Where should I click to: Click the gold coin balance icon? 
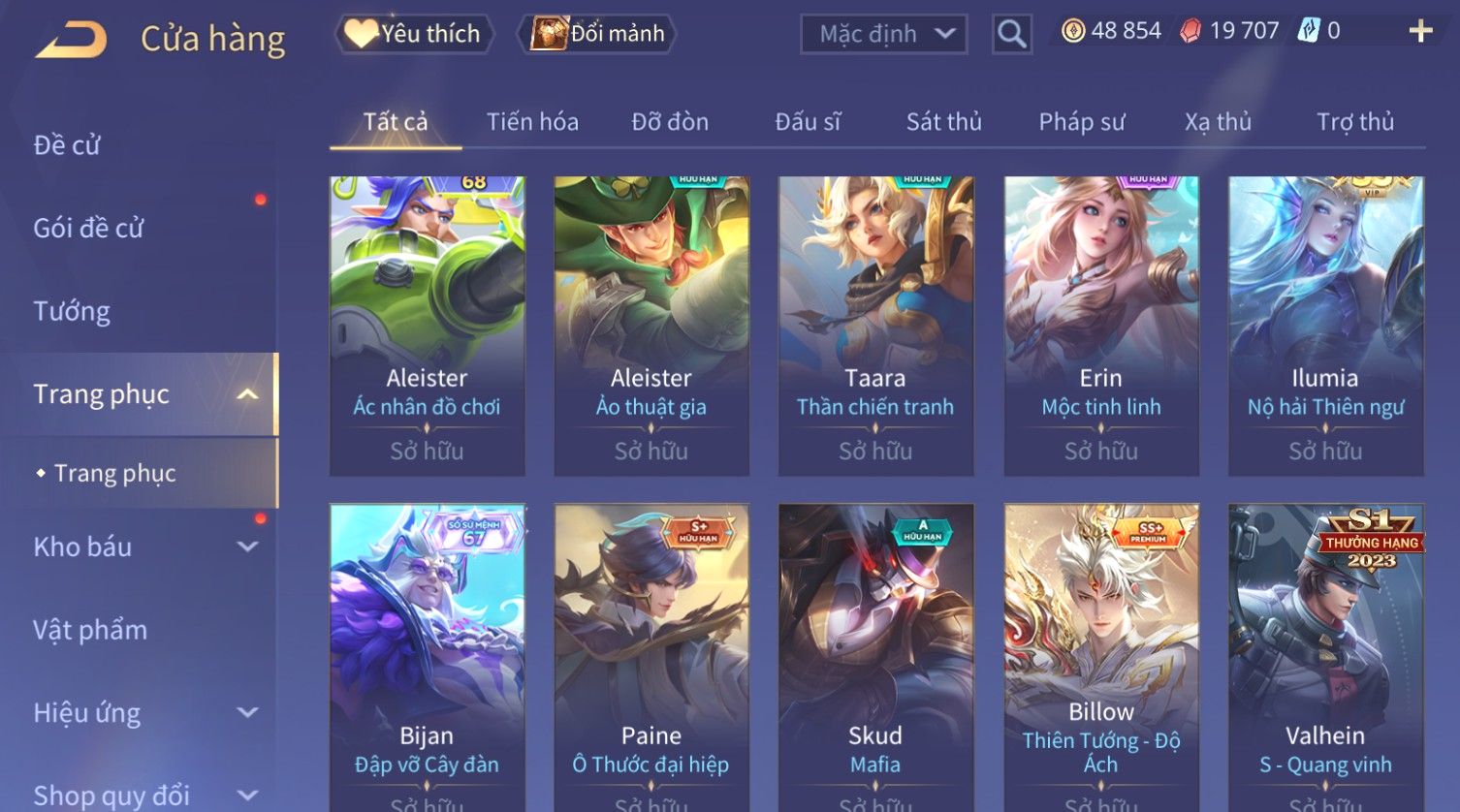(1073, 31)
